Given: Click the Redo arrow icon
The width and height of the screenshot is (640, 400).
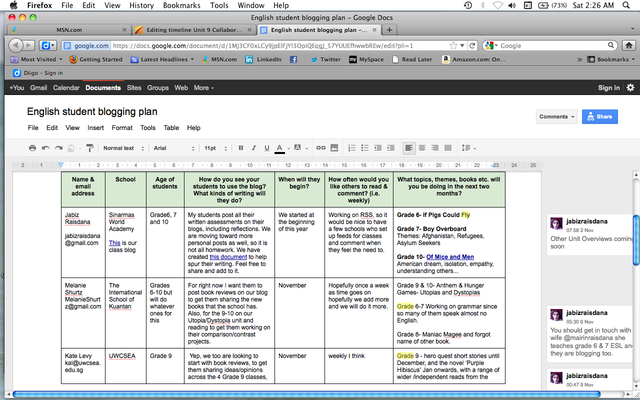Looking at the screenshot, I should (x=59, y=148).
